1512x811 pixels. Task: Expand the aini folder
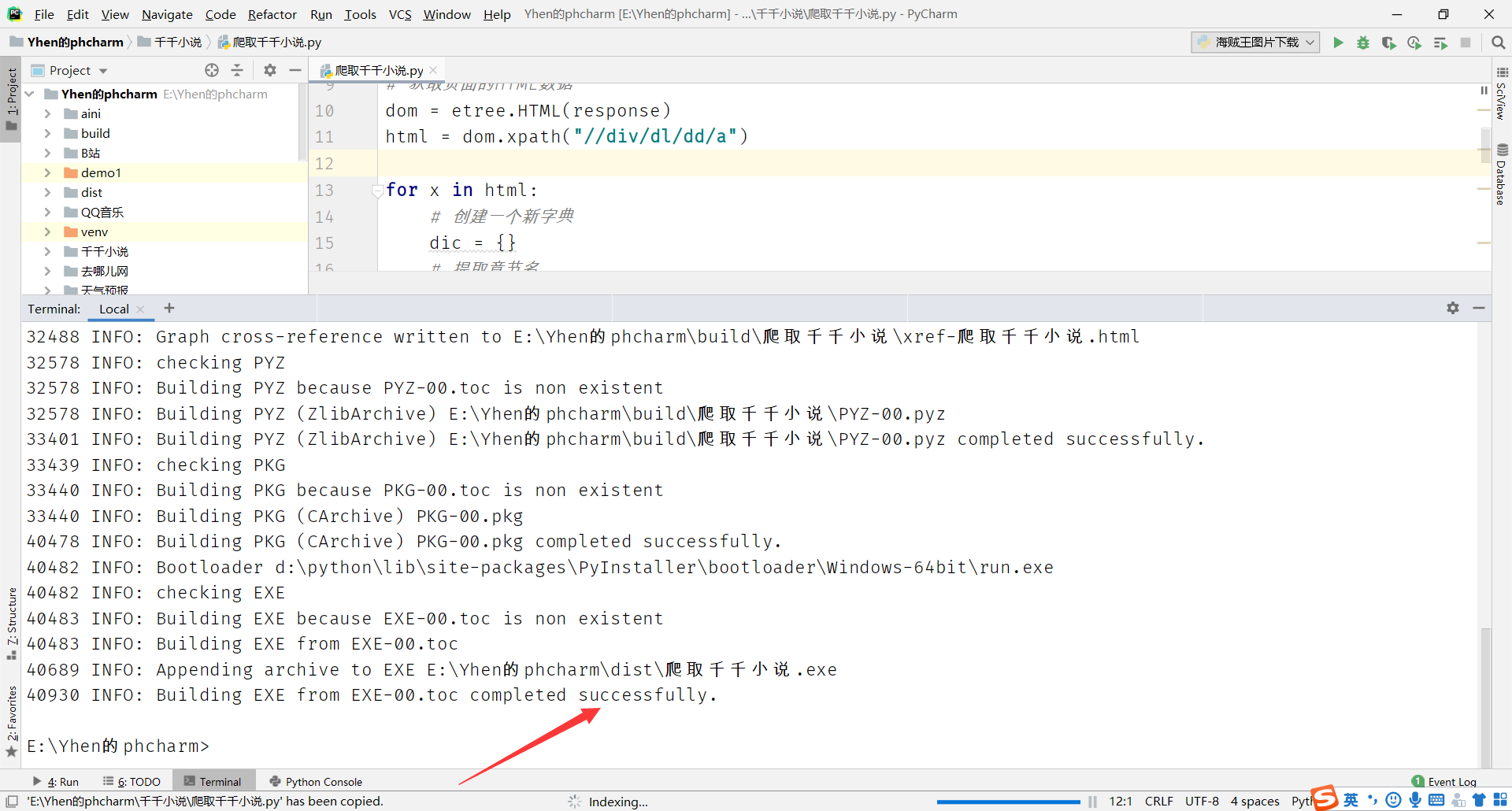point(47,113)
